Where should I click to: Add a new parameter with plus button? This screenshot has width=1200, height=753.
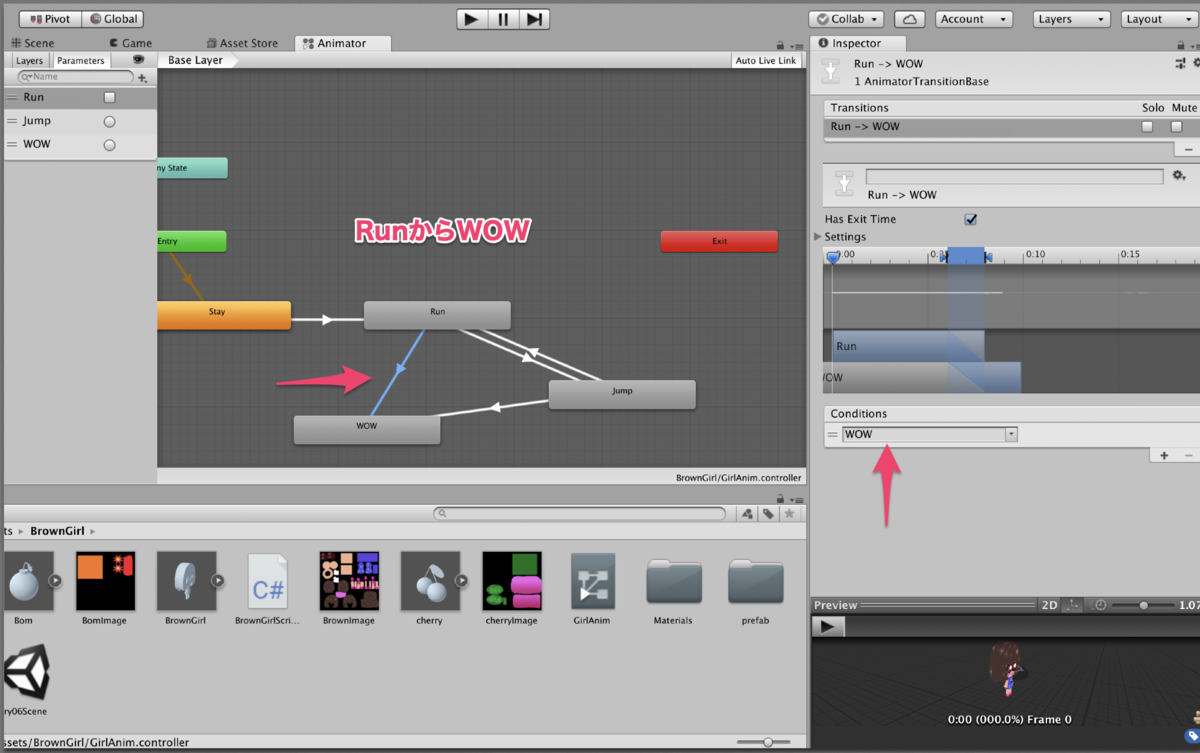coord(143,77)
